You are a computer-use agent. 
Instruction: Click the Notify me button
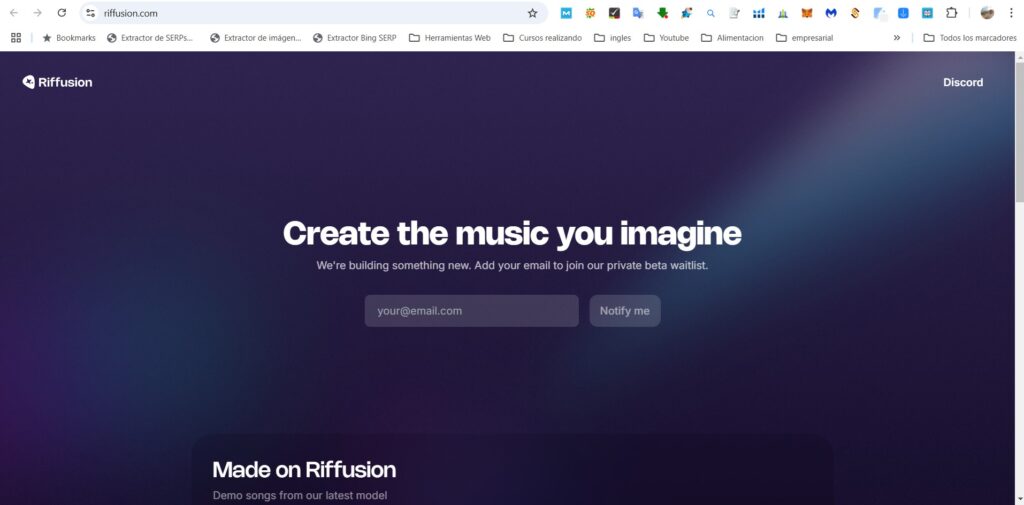tap(625, 311)
